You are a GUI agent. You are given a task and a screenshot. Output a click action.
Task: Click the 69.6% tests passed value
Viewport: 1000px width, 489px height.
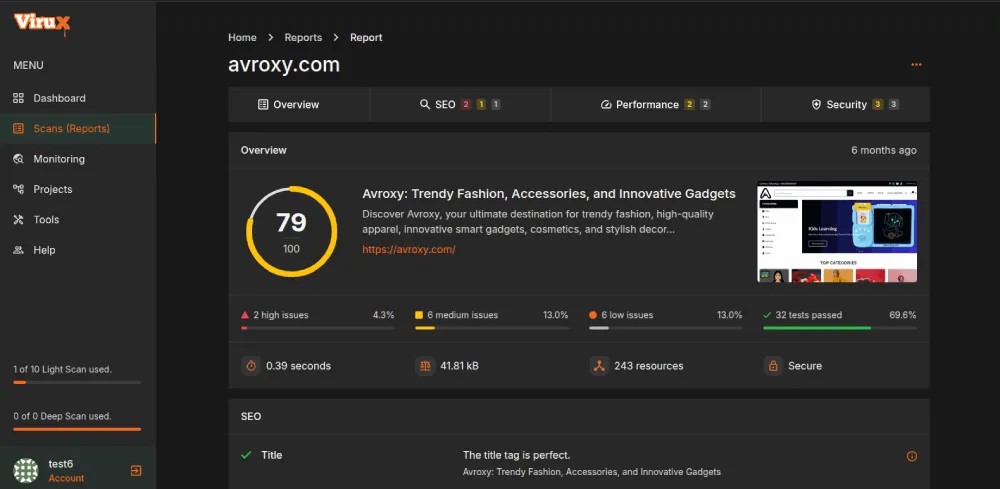903,315
